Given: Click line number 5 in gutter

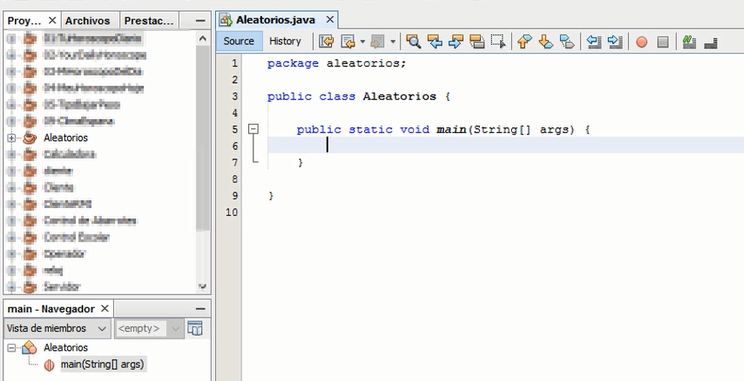Looking at the screenshot, I should [234, 130].
